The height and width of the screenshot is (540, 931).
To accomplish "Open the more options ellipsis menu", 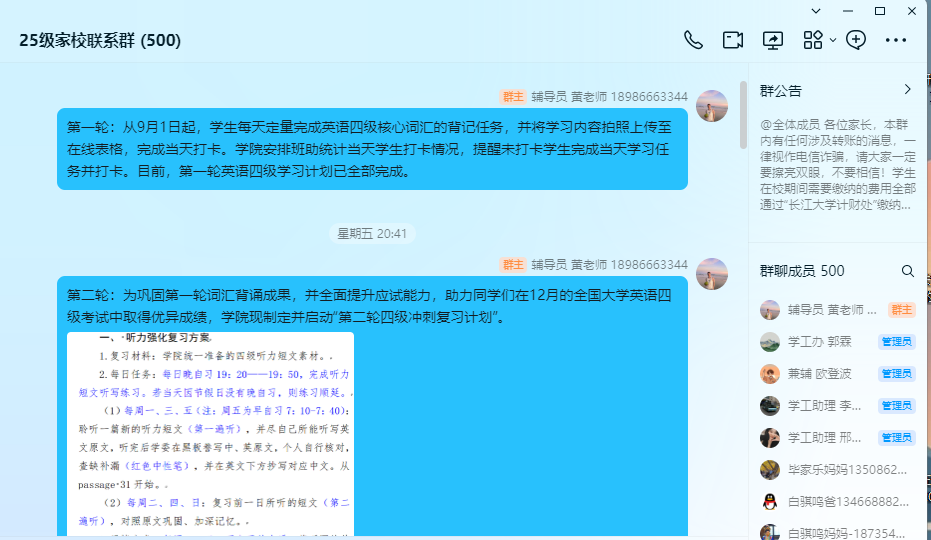I will coord(896,40).
